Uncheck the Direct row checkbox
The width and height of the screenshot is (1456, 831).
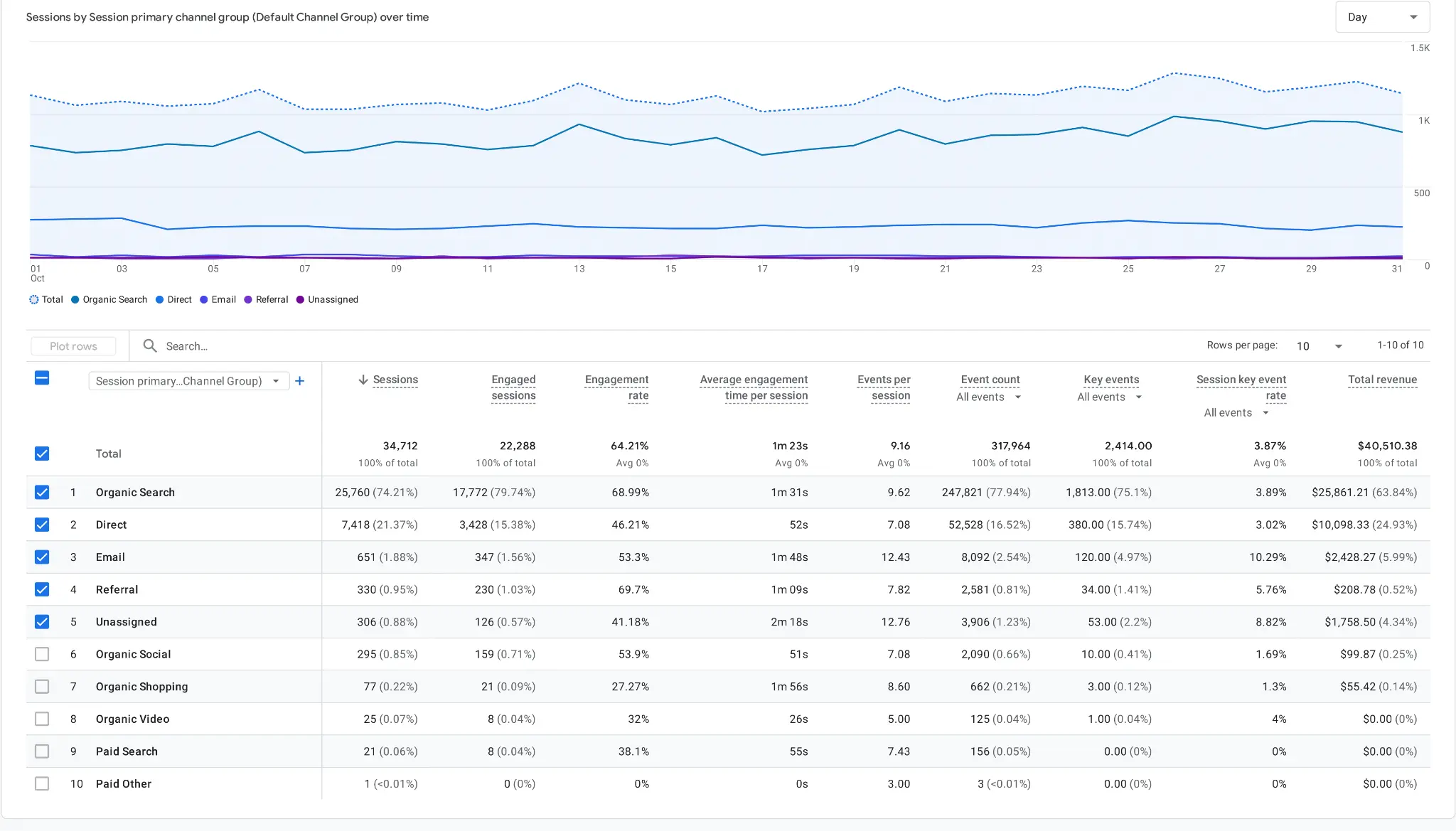[x=42, y=525]
